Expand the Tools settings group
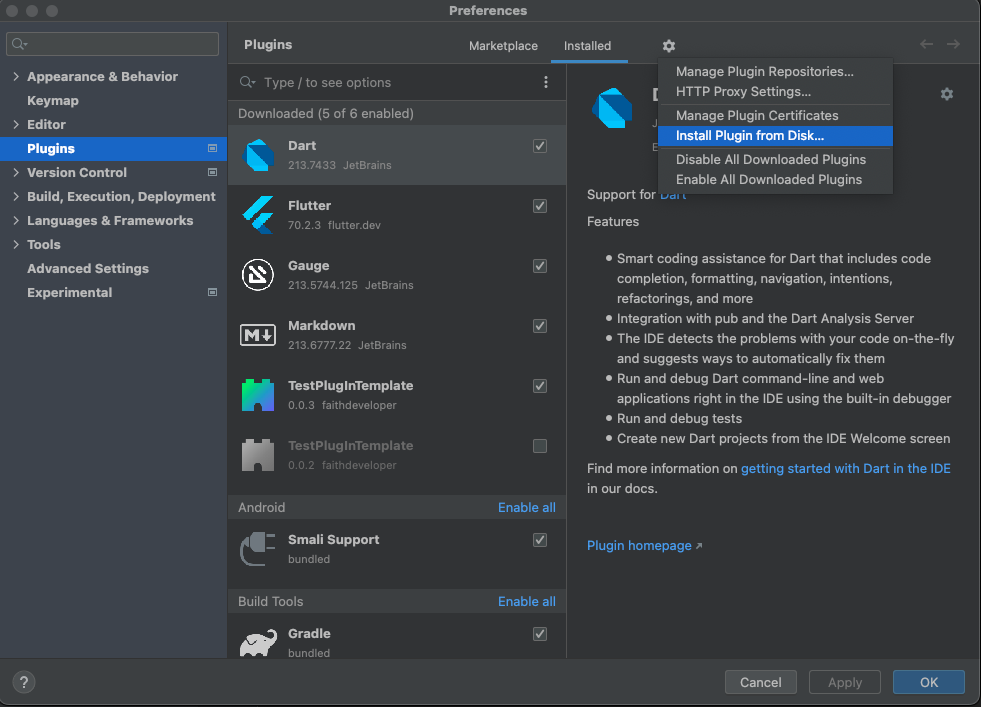Screen dimensions: 981x707 (x=16, y=245)
